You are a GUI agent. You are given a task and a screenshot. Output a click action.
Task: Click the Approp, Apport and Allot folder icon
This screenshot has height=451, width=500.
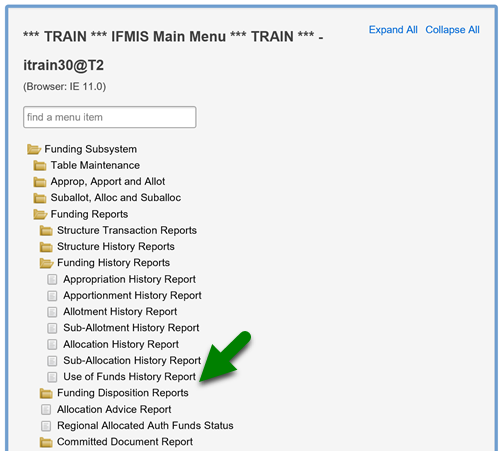tap(40, 182)
